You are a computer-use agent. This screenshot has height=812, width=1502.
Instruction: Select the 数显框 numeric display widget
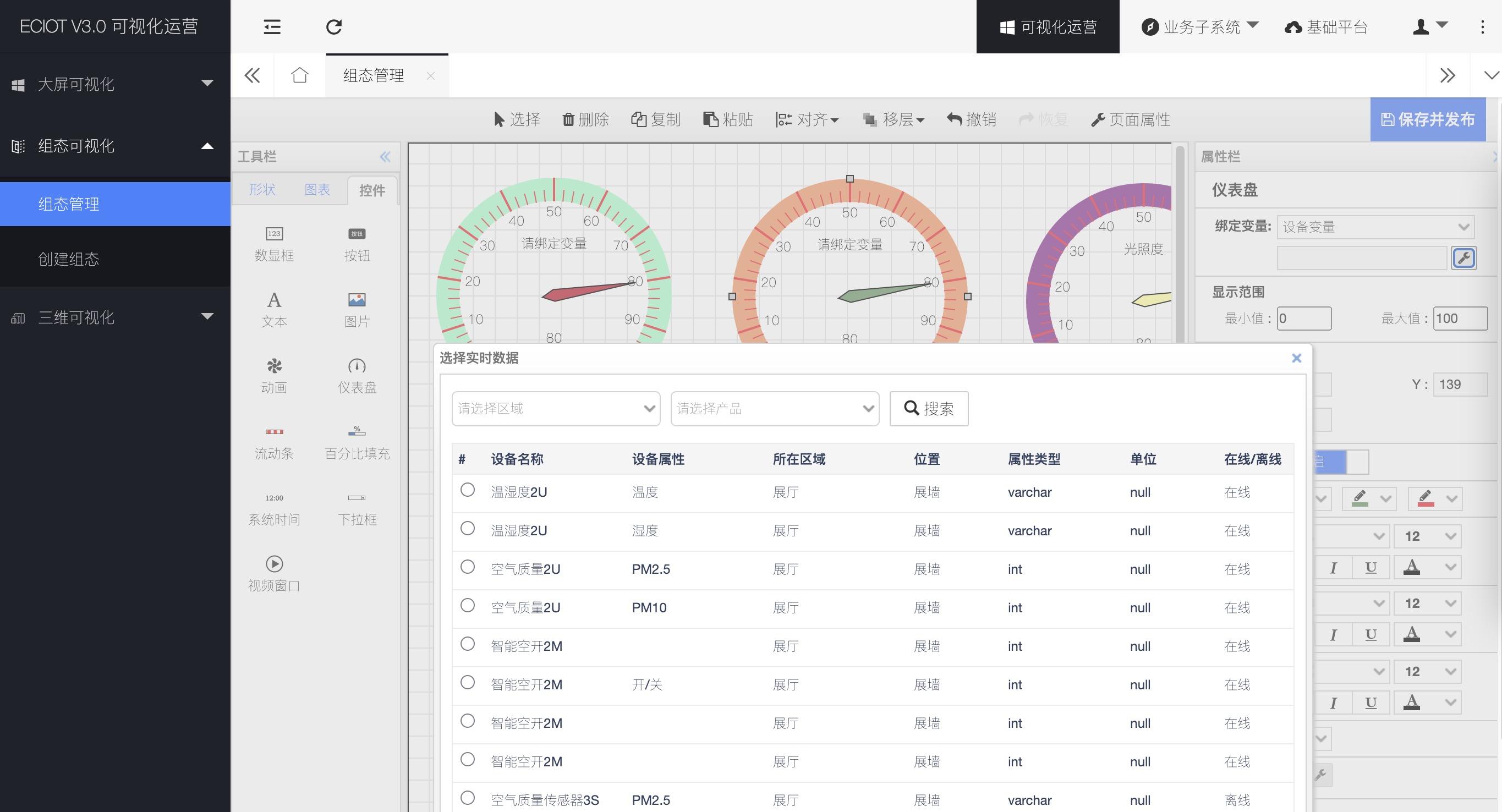[x=274, y=243]
